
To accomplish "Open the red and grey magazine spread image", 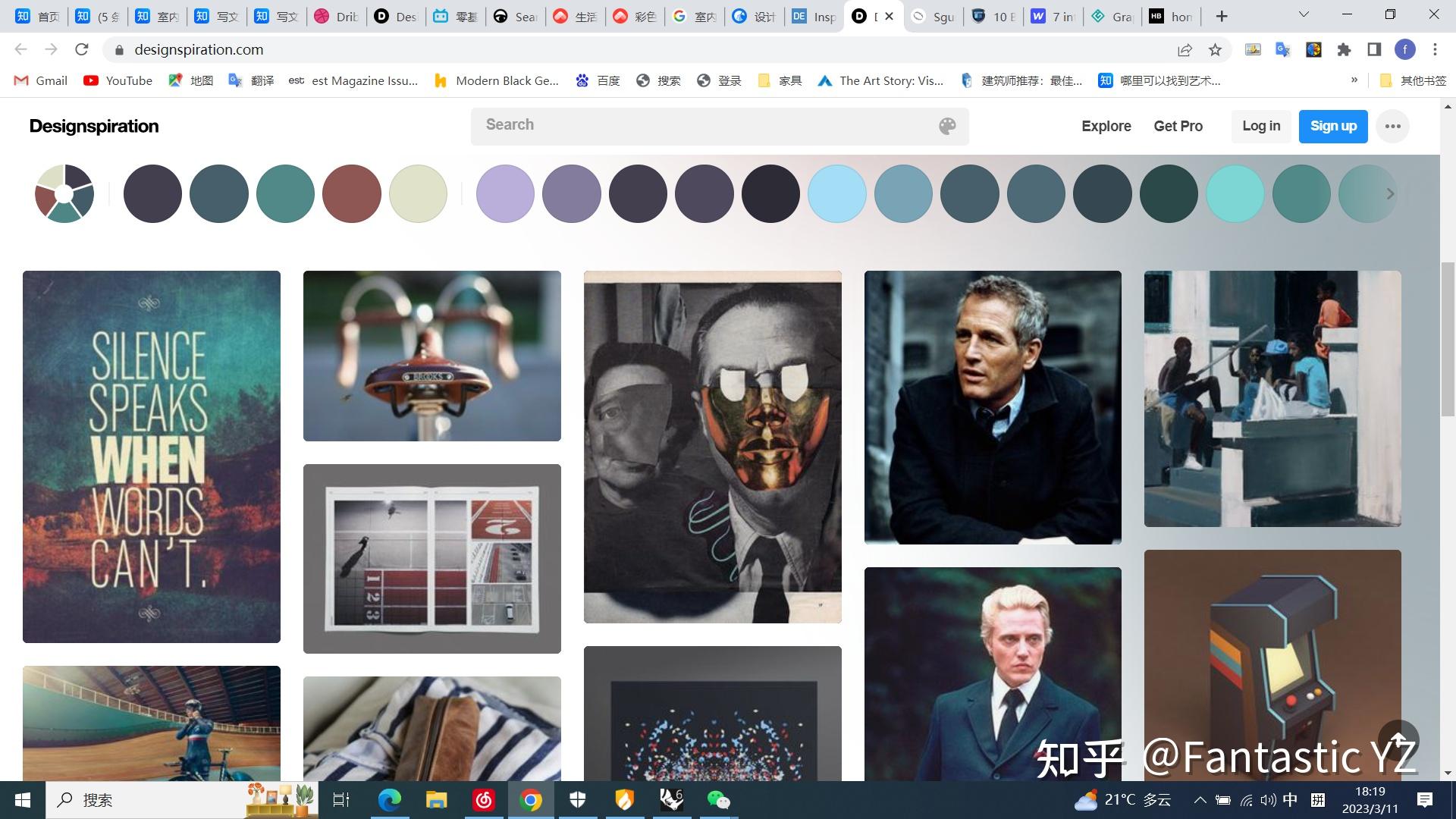I will click(x=432, y=559).
